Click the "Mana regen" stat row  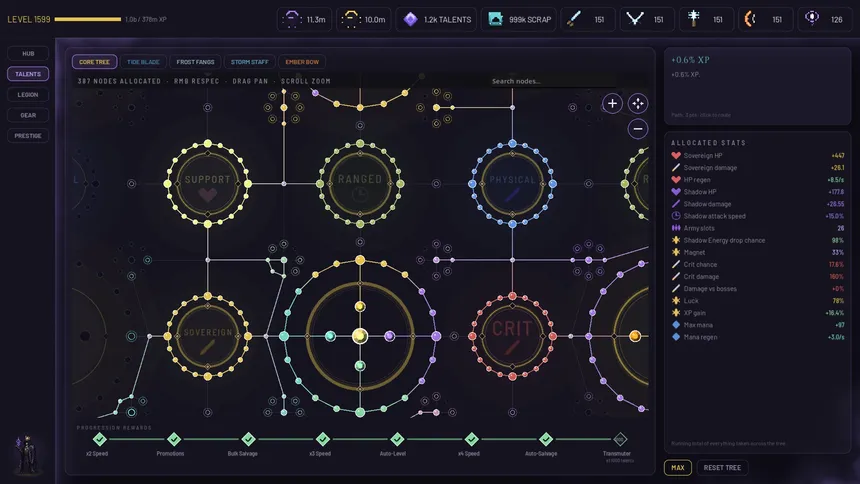point(757,337)
